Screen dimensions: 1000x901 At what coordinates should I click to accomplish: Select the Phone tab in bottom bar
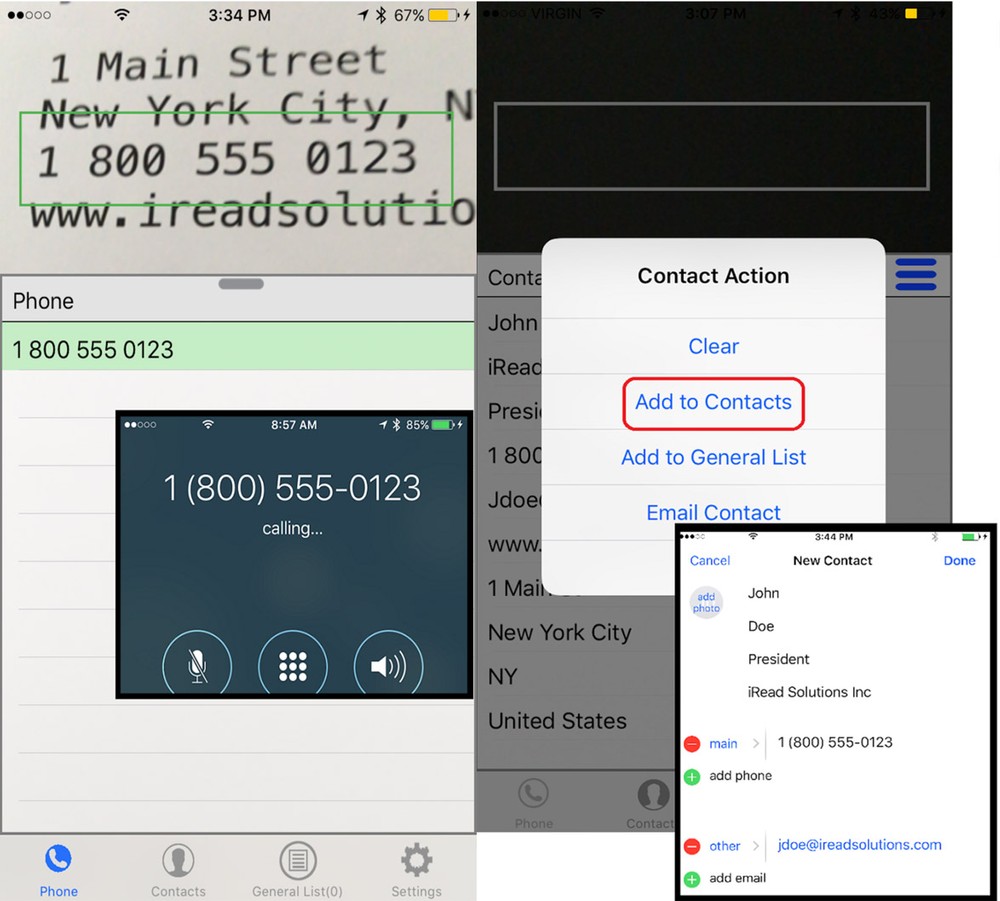tap(59, 868)
